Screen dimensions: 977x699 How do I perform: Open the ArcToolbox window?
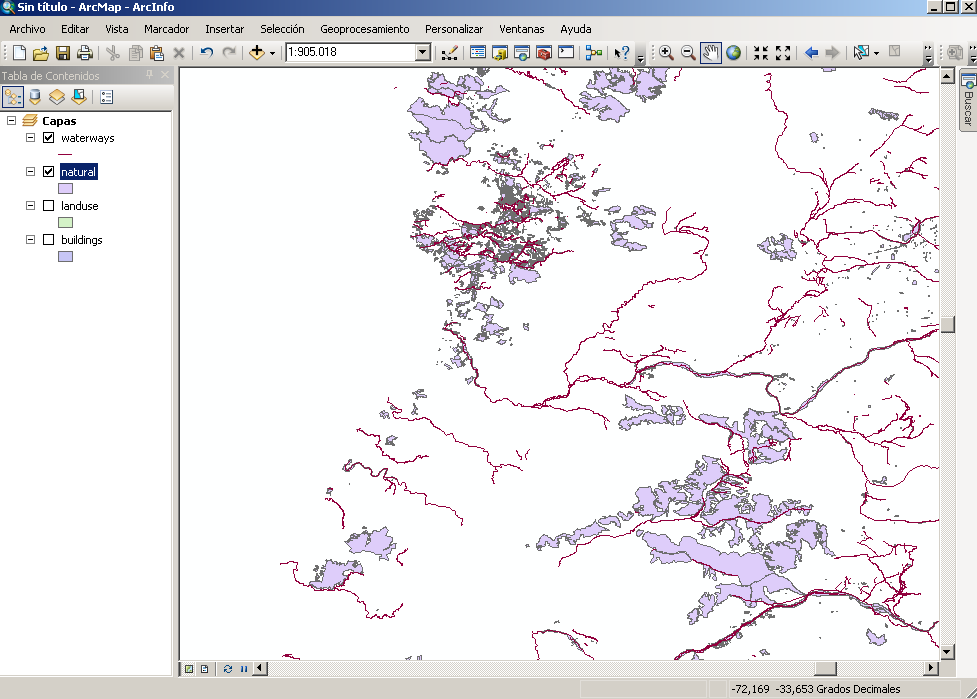pos(543,53)
